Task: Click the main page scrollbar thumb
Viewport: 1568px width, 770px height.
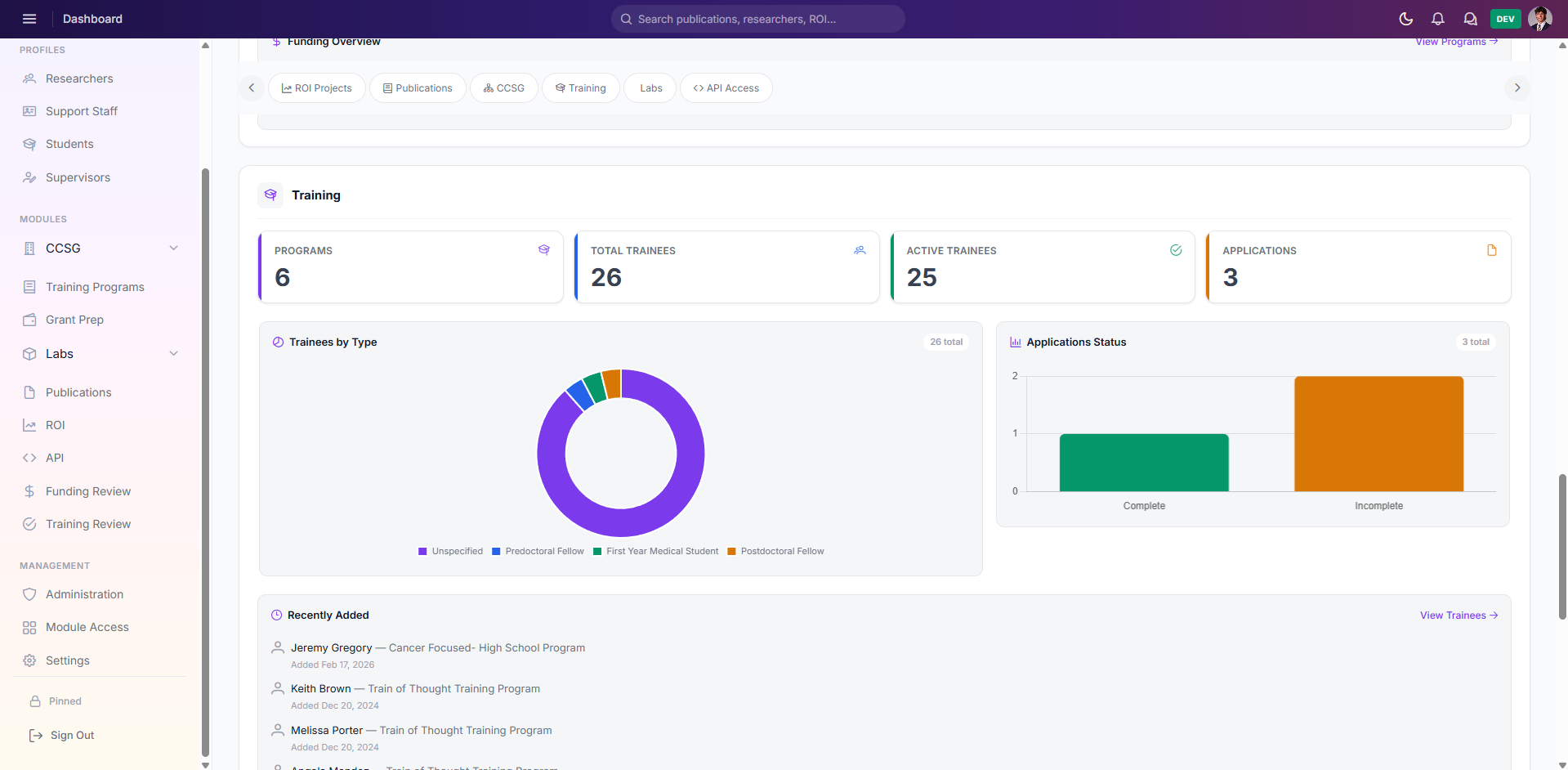Action: point(1562,546)
